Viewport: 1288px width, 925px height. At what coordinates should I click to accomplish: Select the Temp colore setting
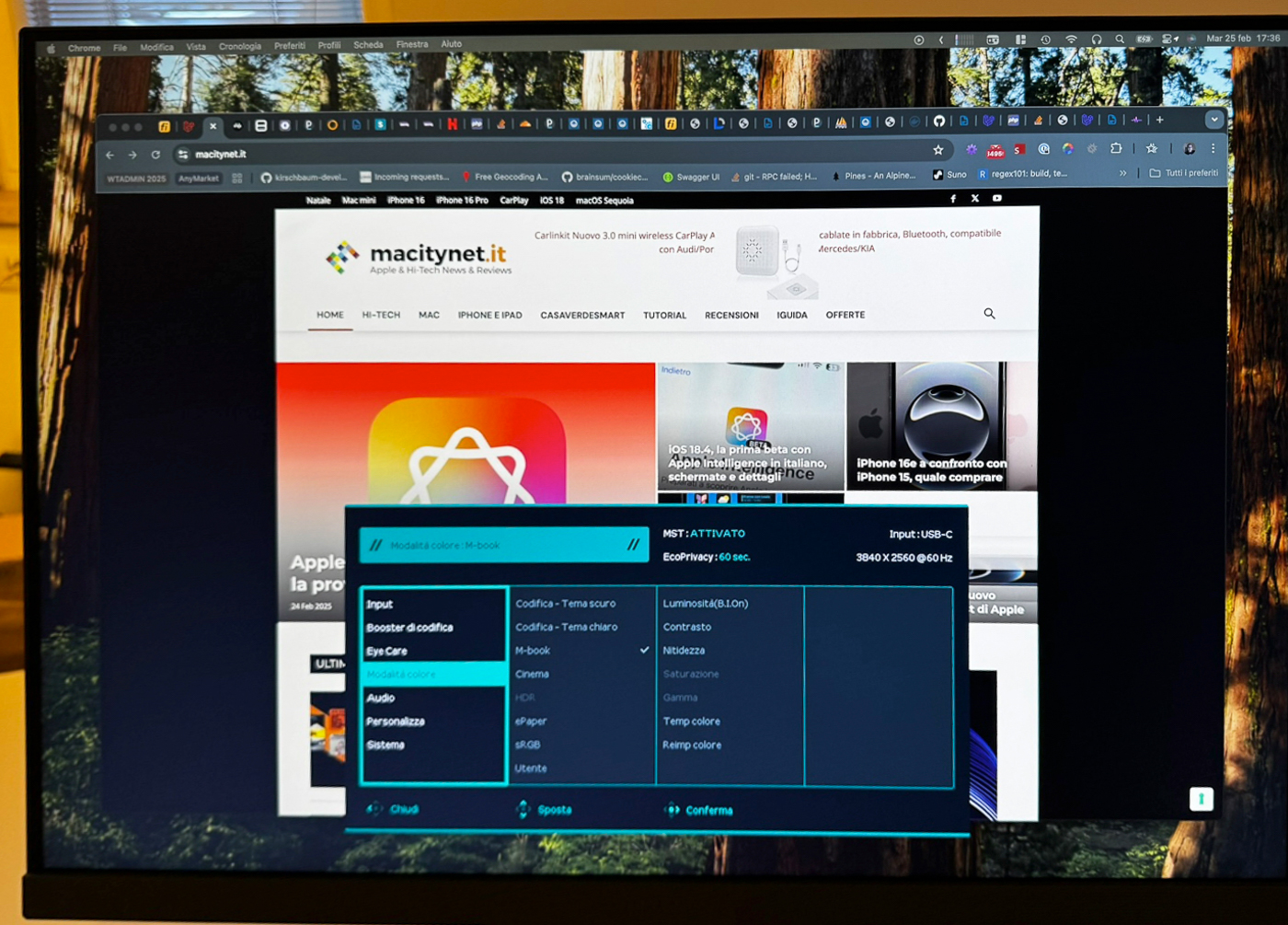pos(691,722)
